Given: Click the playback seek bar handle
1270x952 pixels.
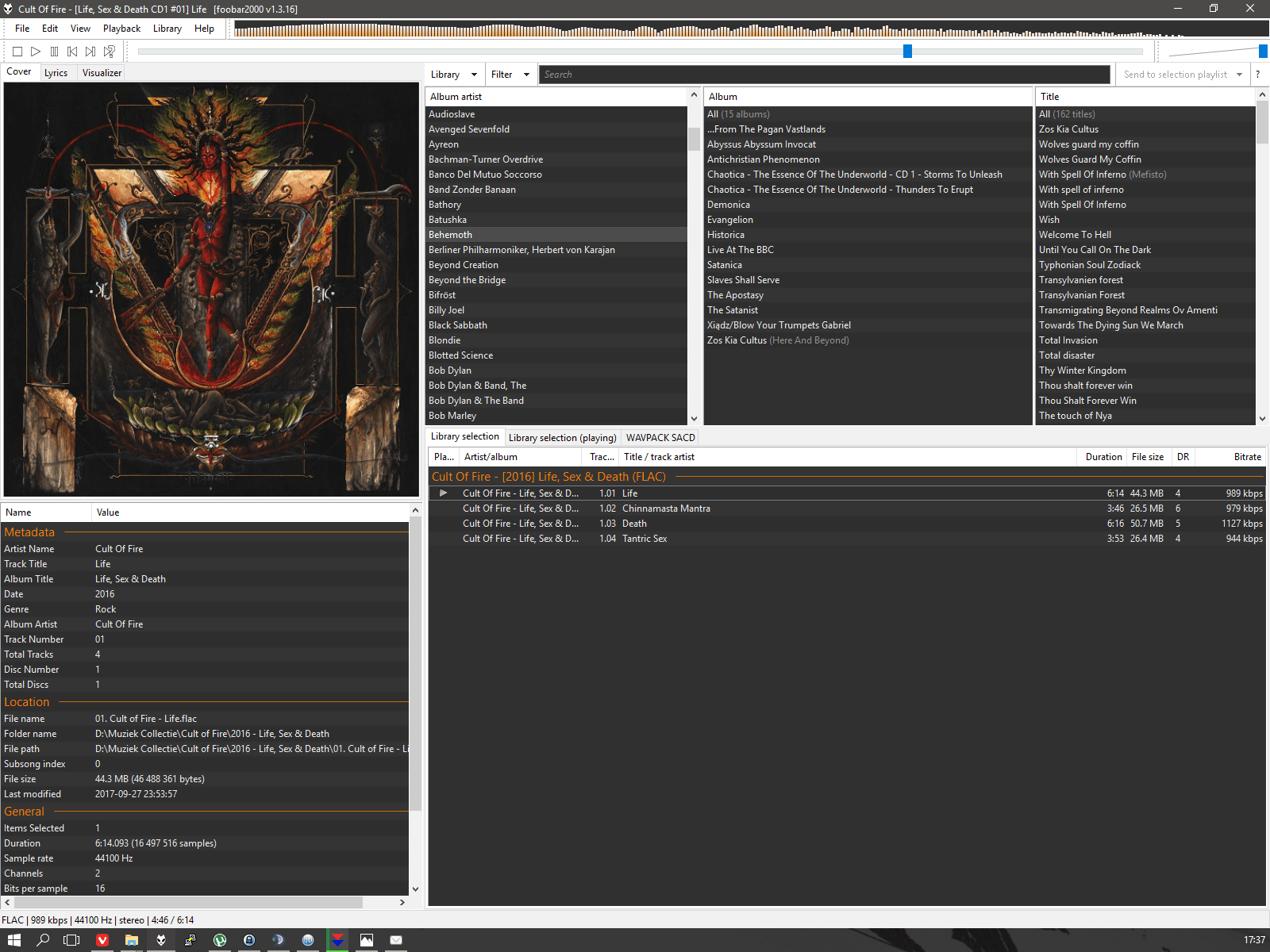Looking at the screenshot, I should [907, 52].
